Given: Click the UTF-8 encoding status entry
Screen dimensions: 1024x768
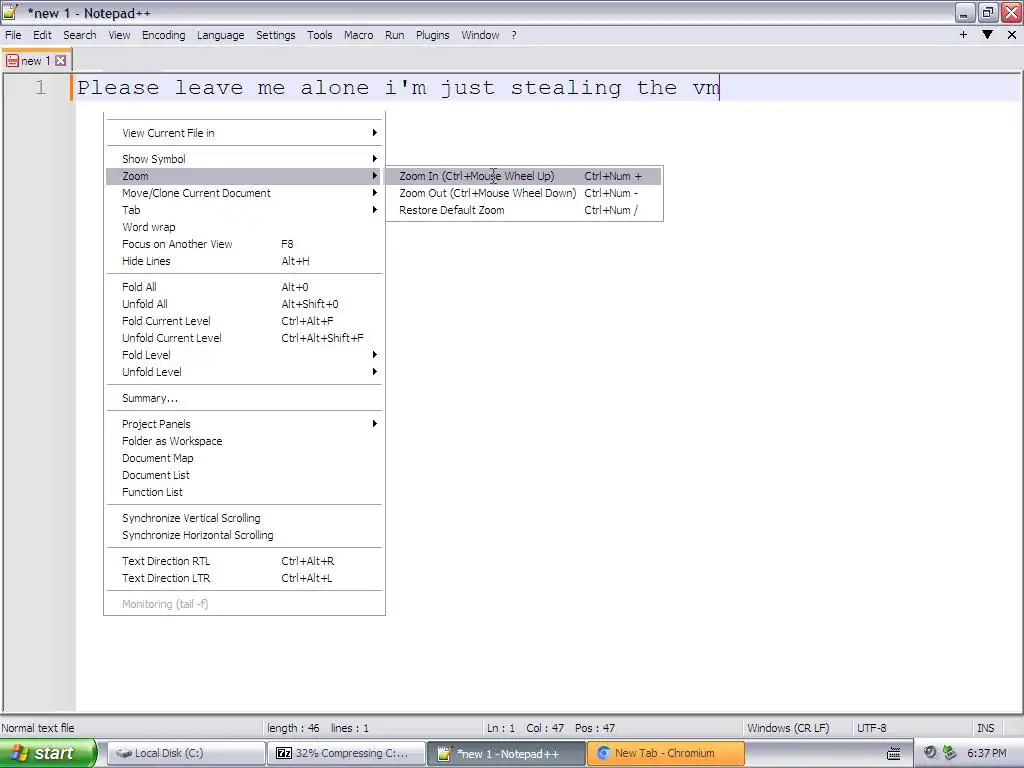Looking at the screenshot, I should [x=872, y=728].
